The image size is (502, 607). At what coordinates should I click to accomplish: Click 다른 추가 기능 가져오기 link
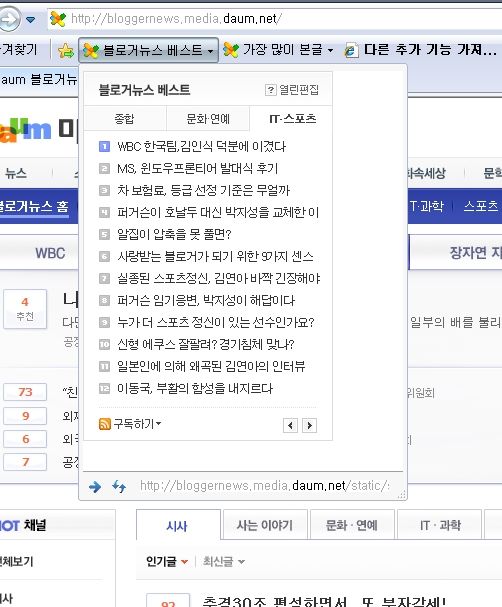tap(421, 50)
